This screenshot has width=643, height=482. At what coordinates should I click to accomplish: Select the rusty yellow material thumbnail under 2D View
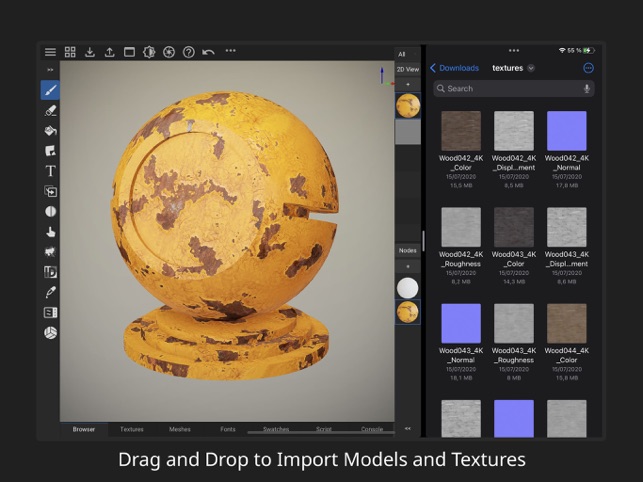pos(408,105)
